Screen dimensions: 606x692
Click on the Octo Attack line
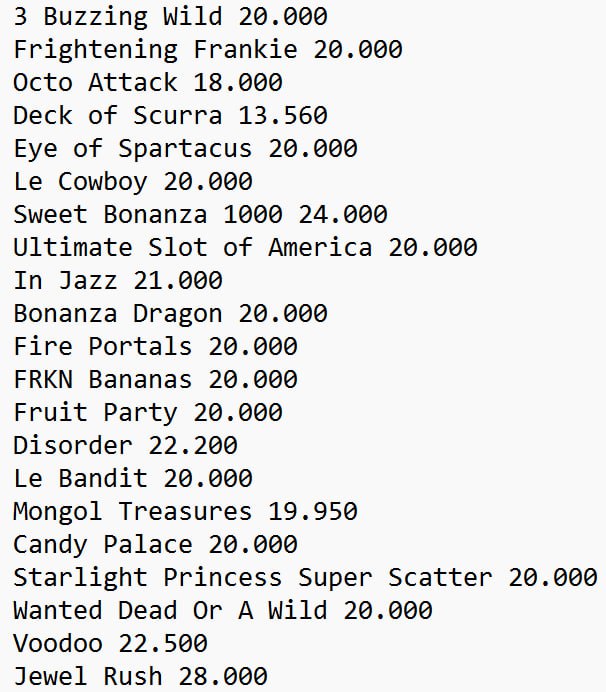[x=147, y=83]
